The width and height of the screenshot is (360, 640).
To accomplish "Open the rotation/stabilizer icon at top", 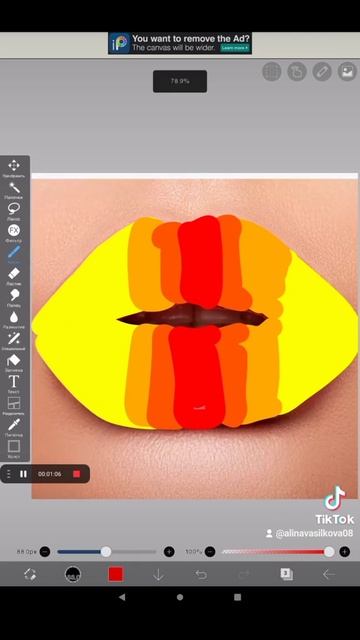I will pyautogui.click(x=297, y=71).
